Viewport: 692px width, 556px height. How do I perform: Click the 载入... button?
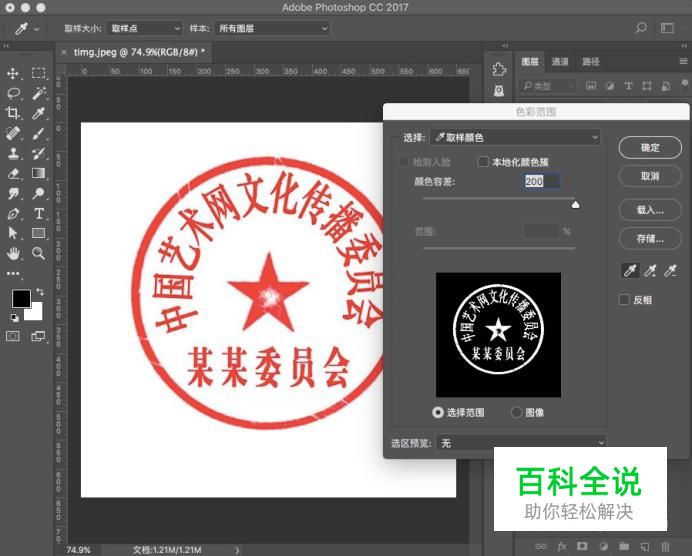click(x=650, y=210)
